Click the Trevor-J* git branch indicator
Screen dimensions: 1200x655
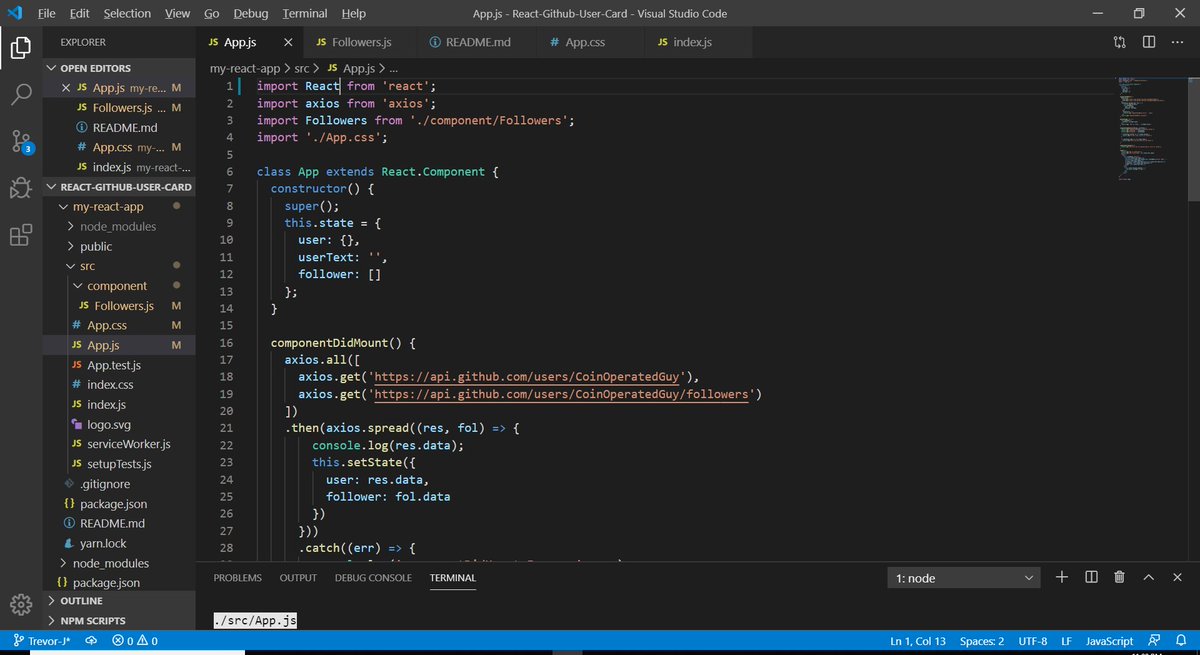42,641
